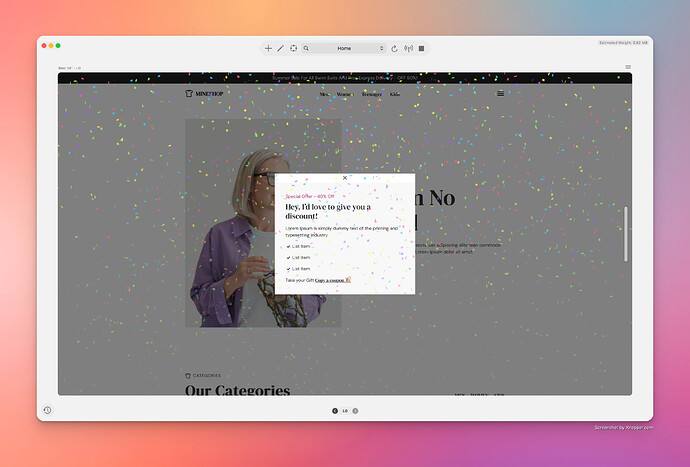Click the plus add icon in toolbar

pos(268,48)
